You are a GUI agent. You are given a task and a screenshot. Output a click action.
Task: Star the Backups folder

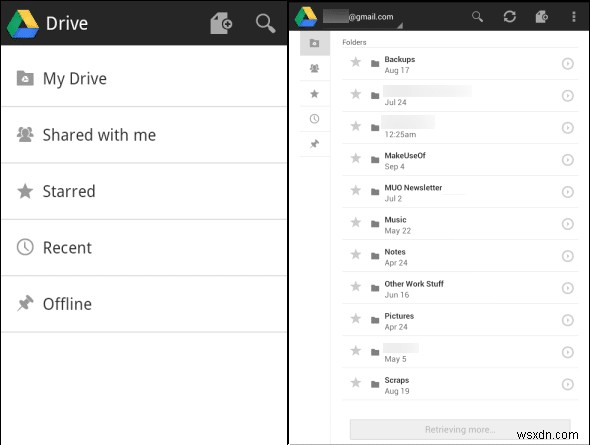[356, 62]
